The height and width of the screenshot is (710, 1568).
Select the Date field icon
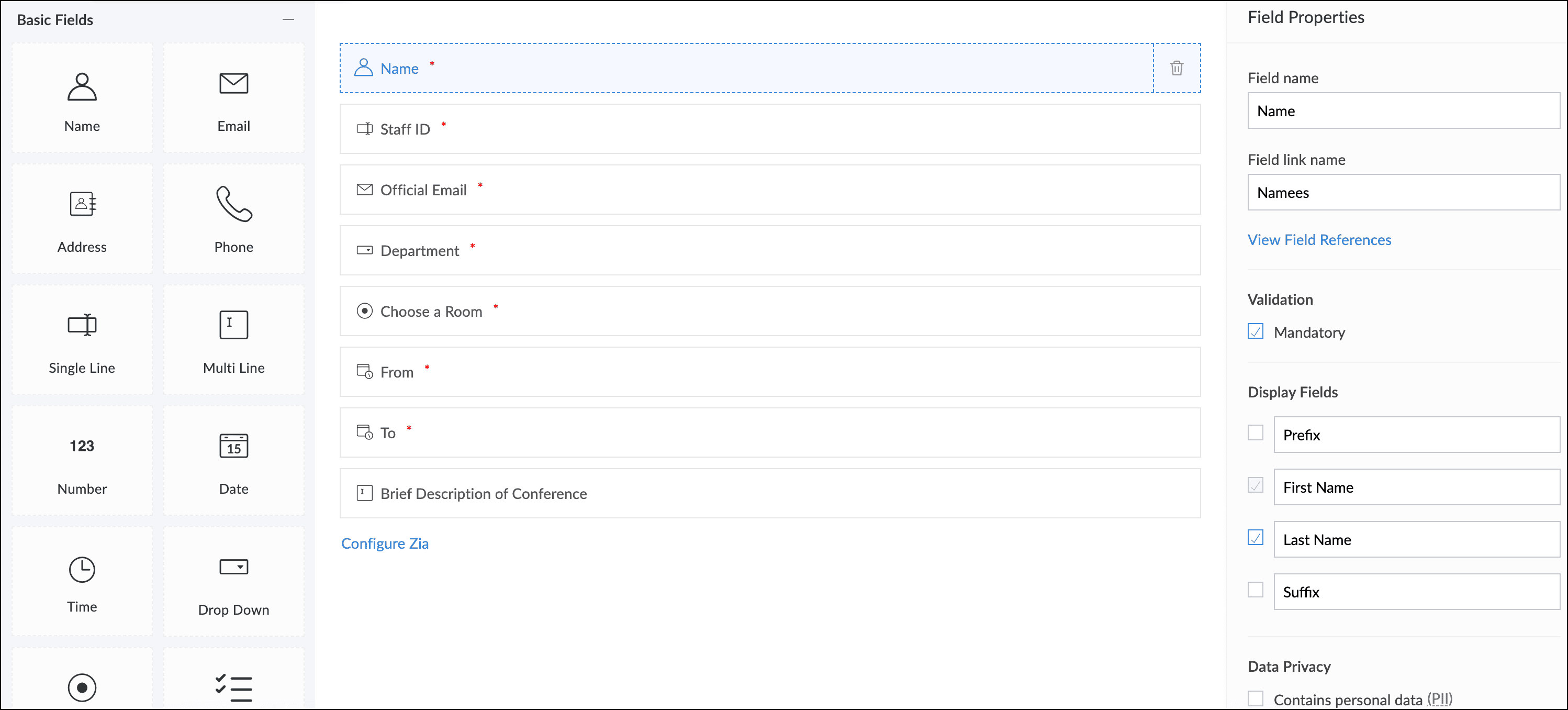(233, 446)
